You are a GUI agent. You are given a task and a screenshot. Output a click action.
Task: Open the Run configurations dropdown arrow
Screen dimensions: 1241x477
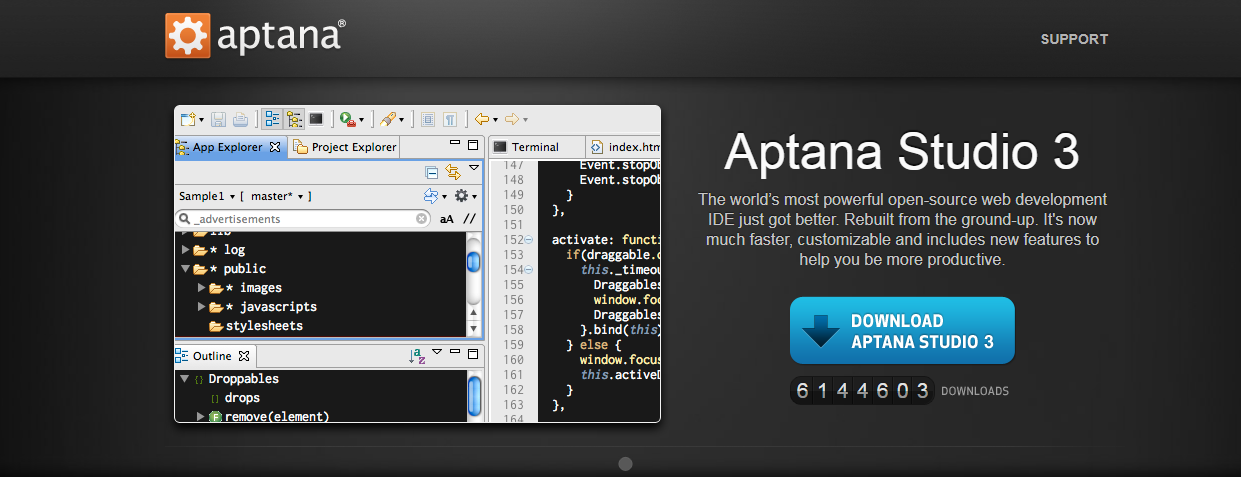[x=361, y=120]
